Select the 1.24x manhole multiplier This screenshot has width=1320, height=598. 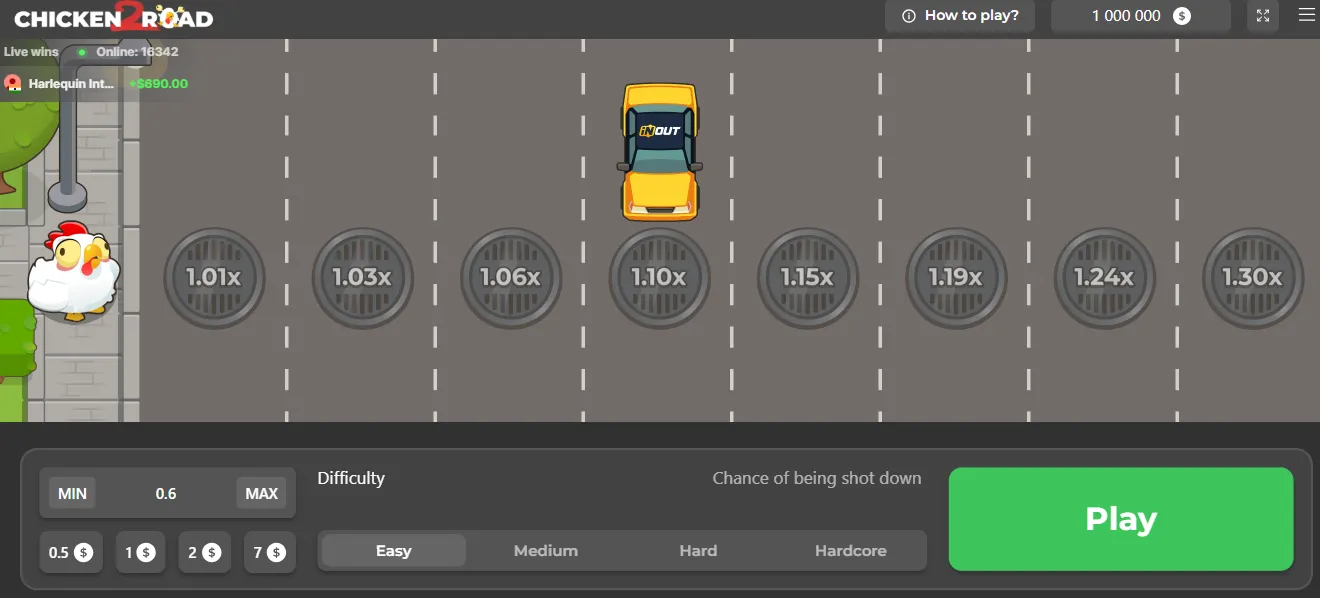(1104, 278)
